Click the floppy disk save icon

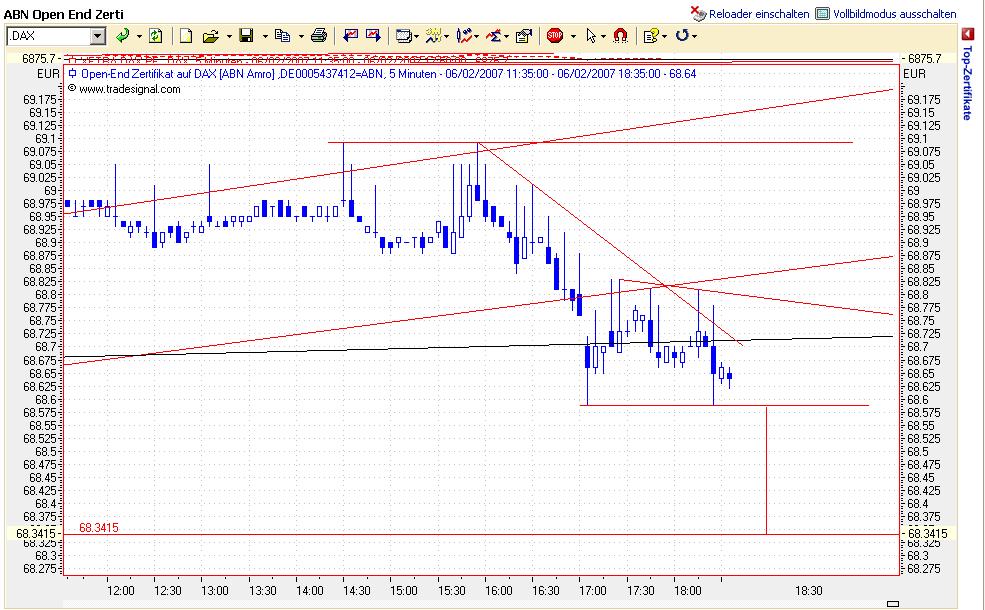pyautogui.click(x=246, y=36)
